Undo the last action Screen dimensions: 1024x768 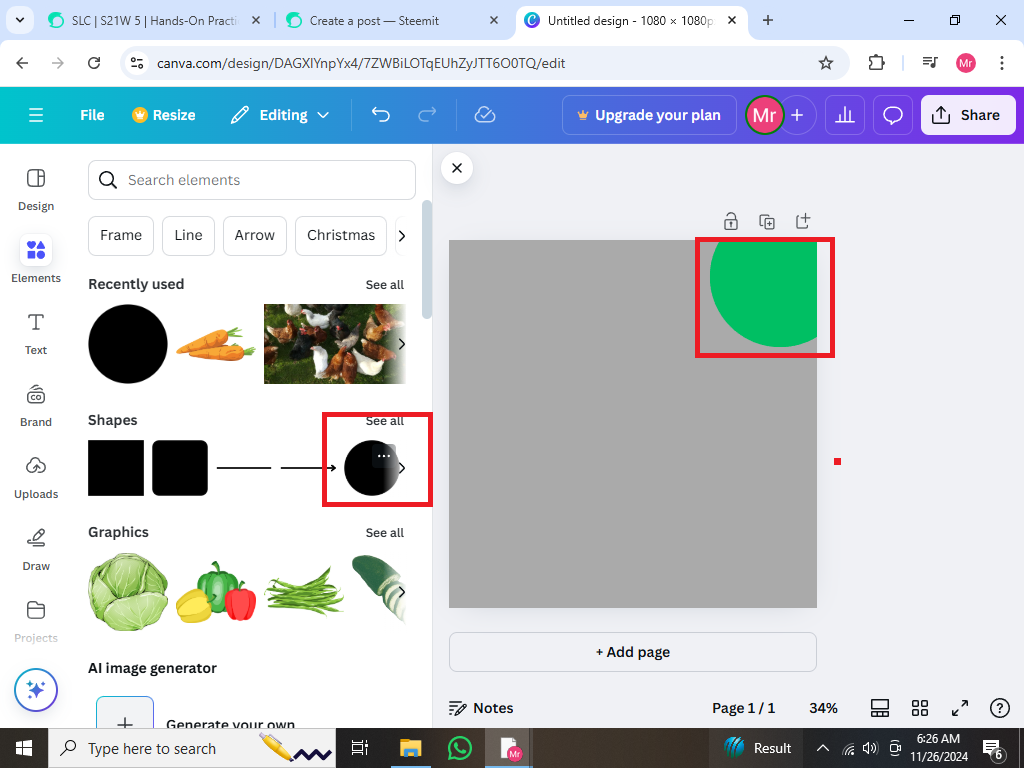[x=381, y=115]
